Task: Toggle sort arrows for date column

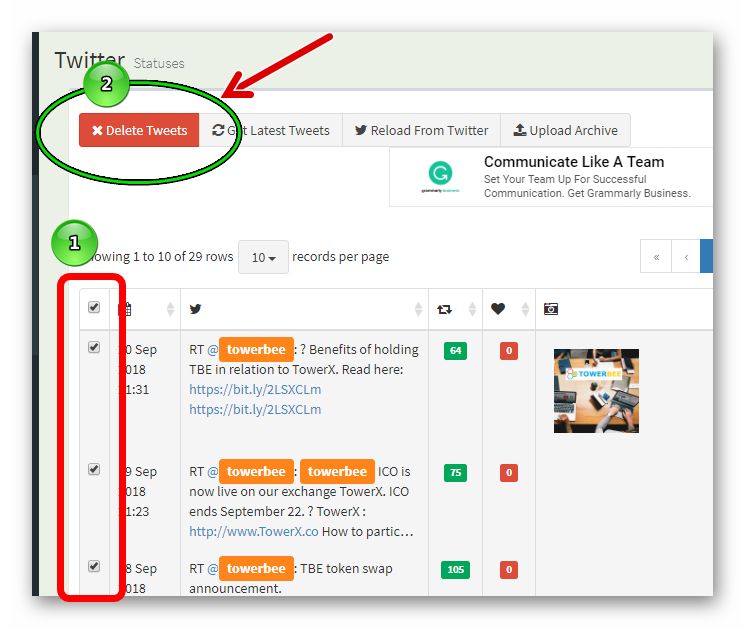Action: [x=170, y=309]
